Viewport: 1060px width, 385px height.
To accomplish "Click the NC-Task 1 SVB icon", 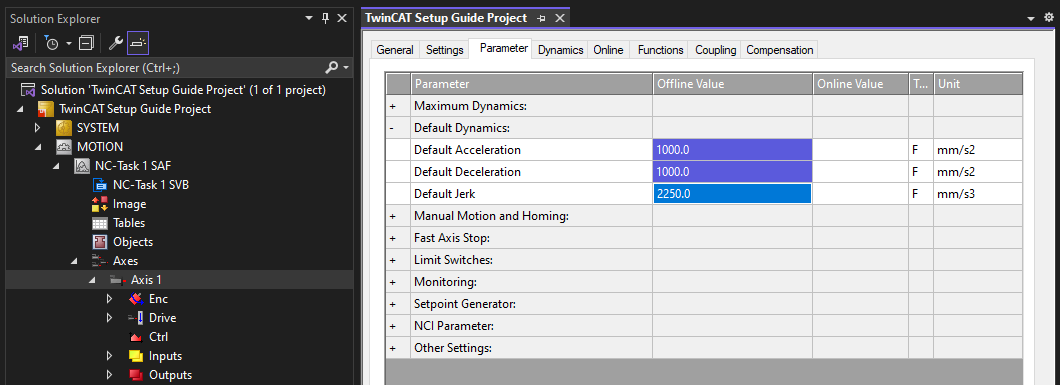I will click(100, 184).
